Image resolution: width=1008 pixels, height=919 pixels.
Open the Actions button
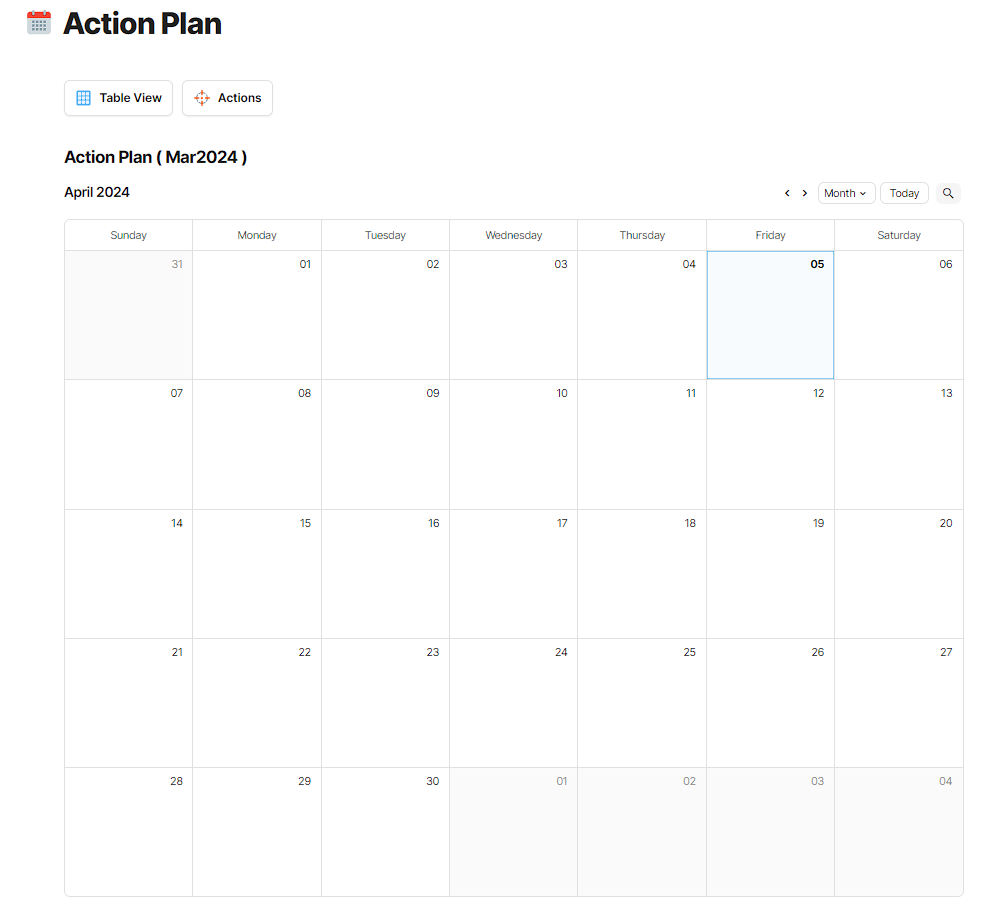pyautogui.click(x=227, y=98)
